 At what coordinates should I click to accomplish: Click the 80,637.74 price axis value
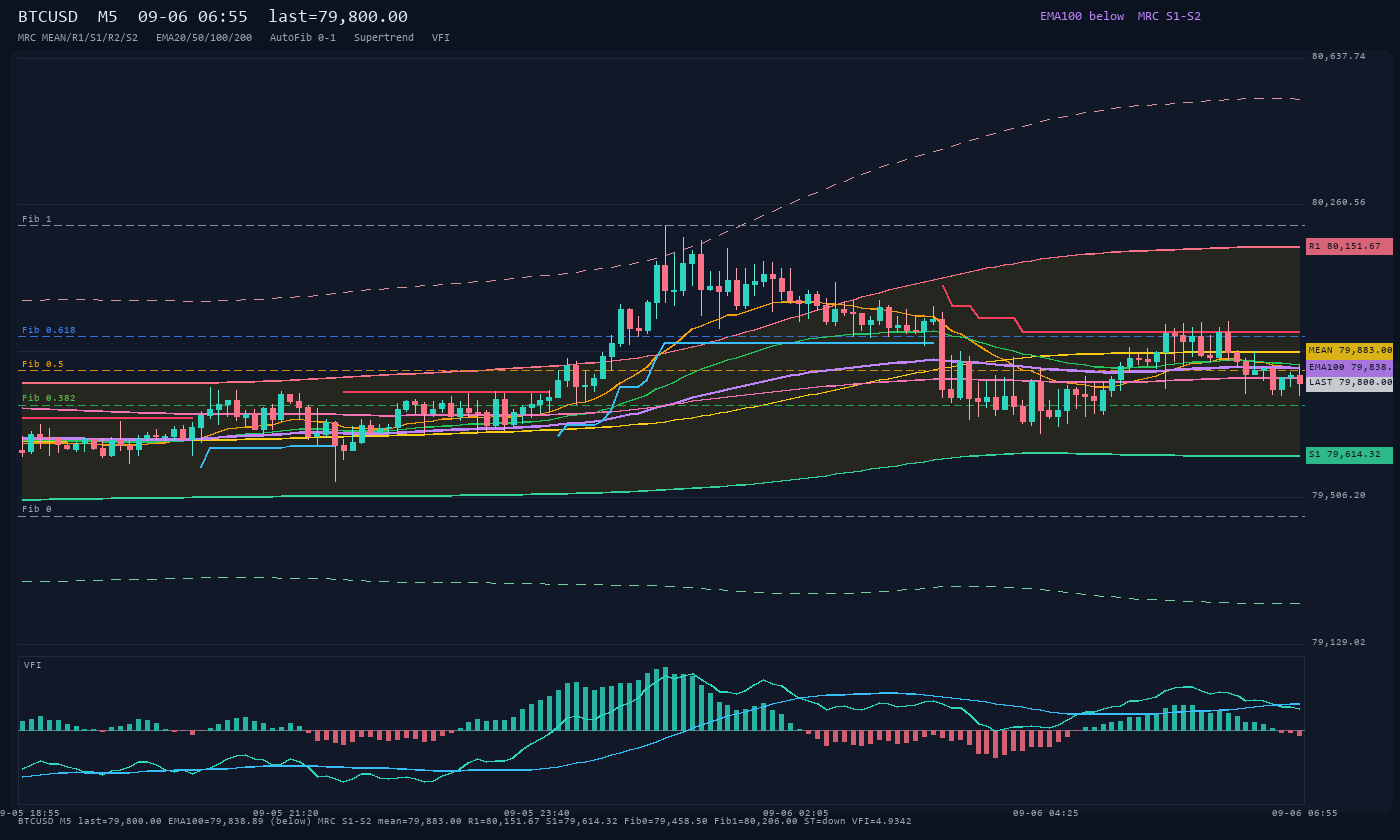click(x=1338, y=56)
